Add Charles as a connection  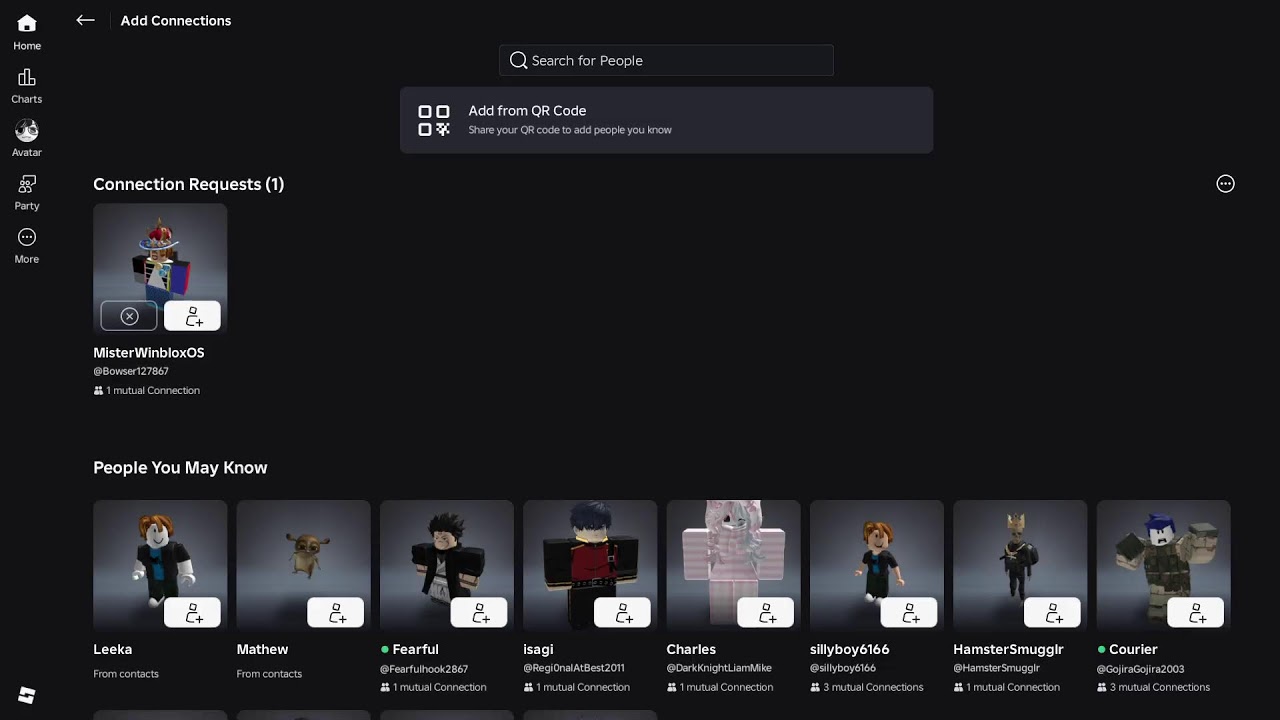pyautogui.click(x=765, y=612)
